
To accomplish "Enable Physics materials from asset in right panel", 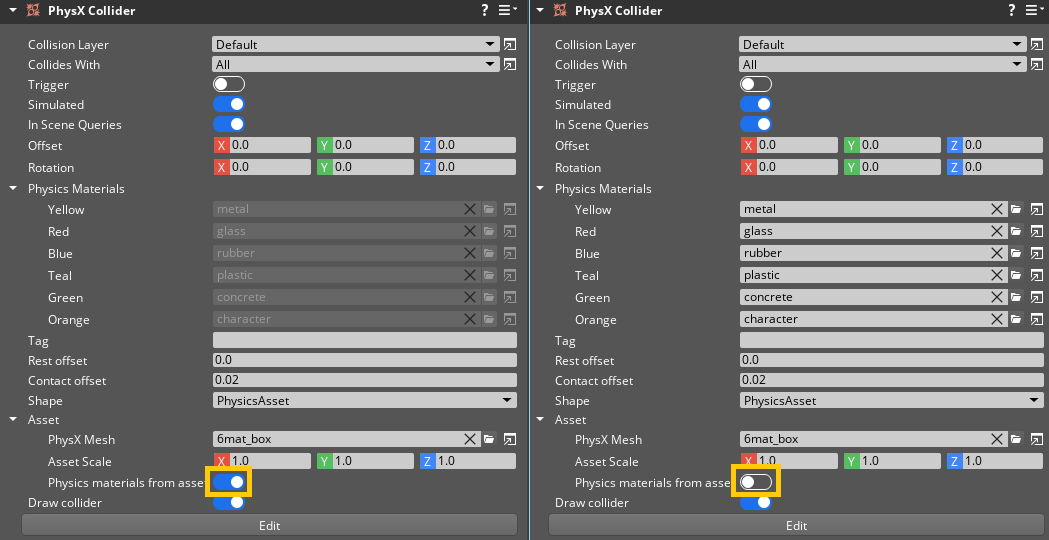I will point(756,482).
